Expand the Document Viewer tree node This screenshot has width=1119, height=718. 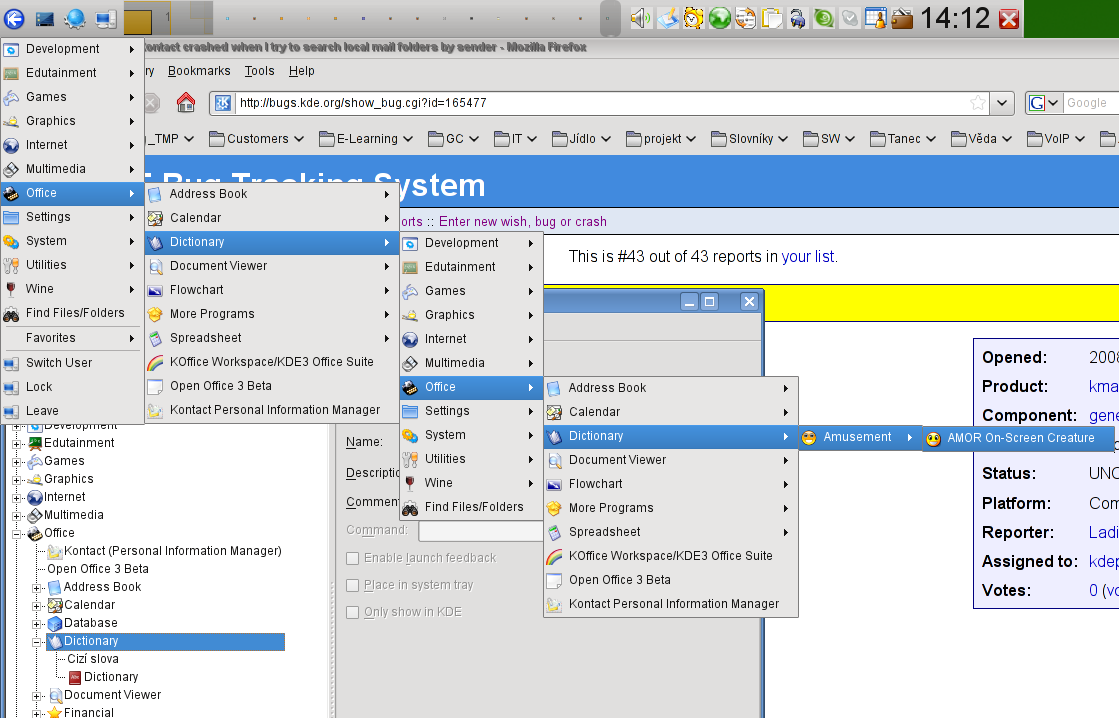click(x=36, y=695)
